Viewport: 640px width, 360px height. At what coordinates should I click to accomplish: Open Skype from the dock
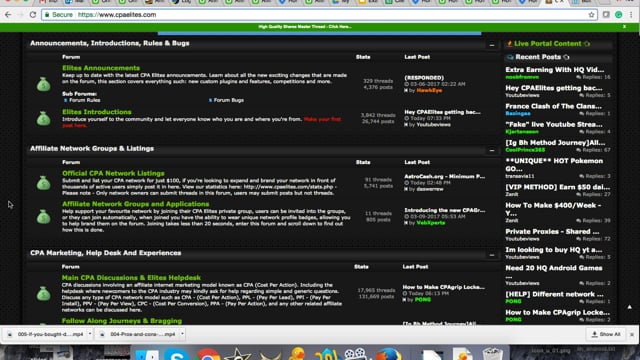pos(177,354)
